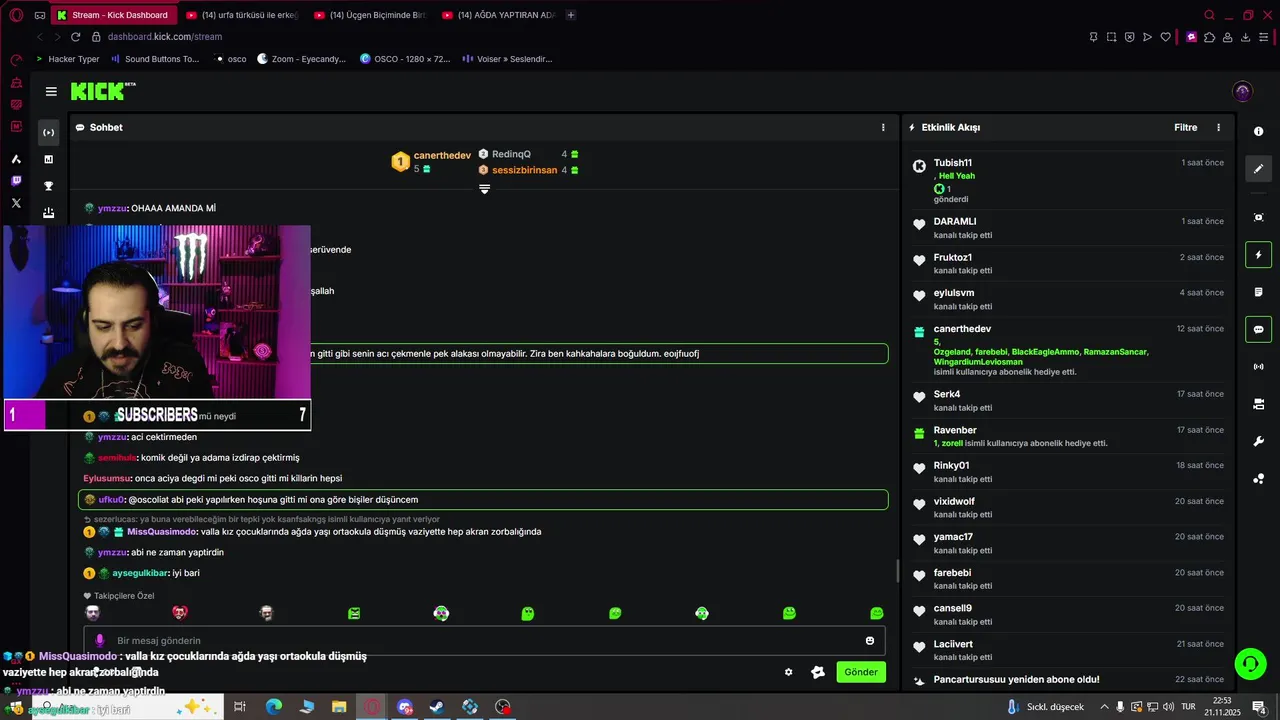
Task: Open a new browser tab
Action: coord(571,15)
